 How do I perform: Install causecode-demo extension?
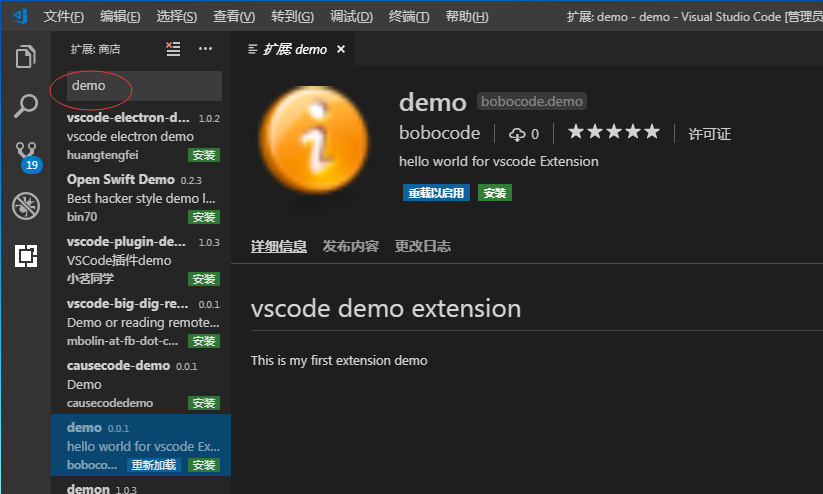coord(204,403)
